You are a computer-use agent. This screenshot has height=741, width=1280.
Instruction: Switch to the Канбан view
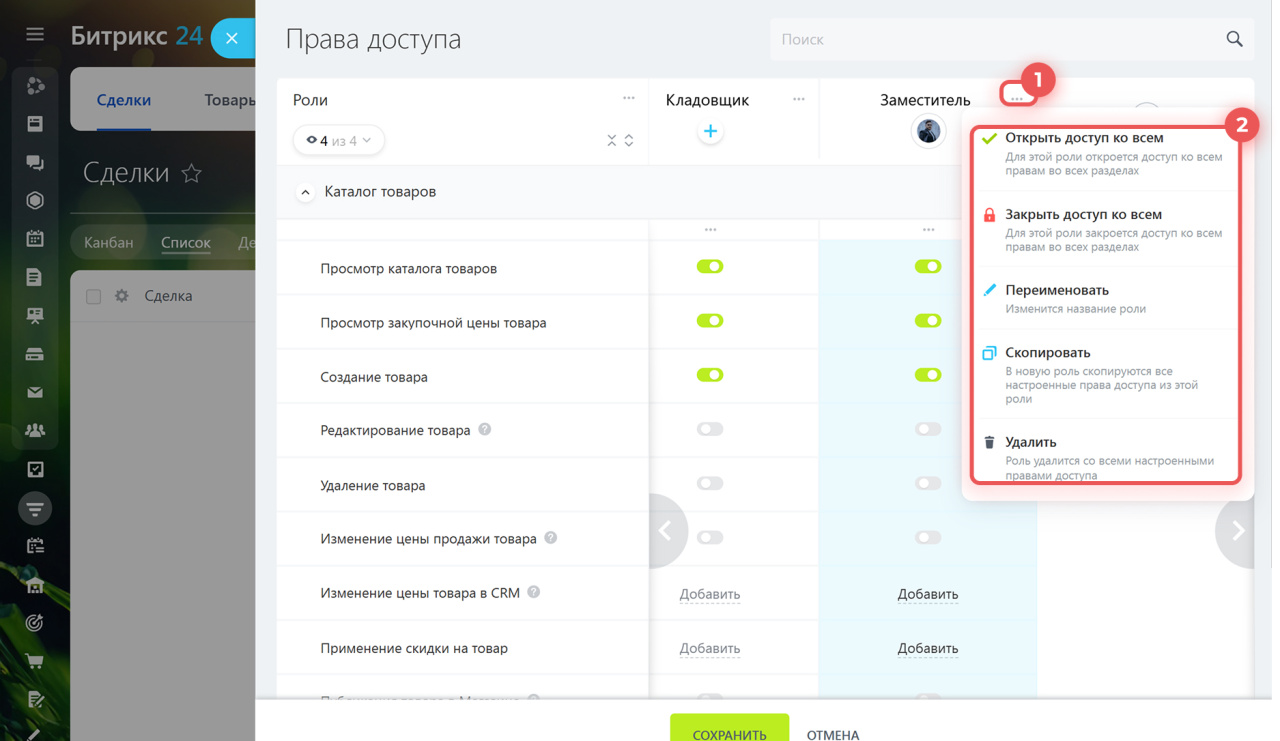109,242
